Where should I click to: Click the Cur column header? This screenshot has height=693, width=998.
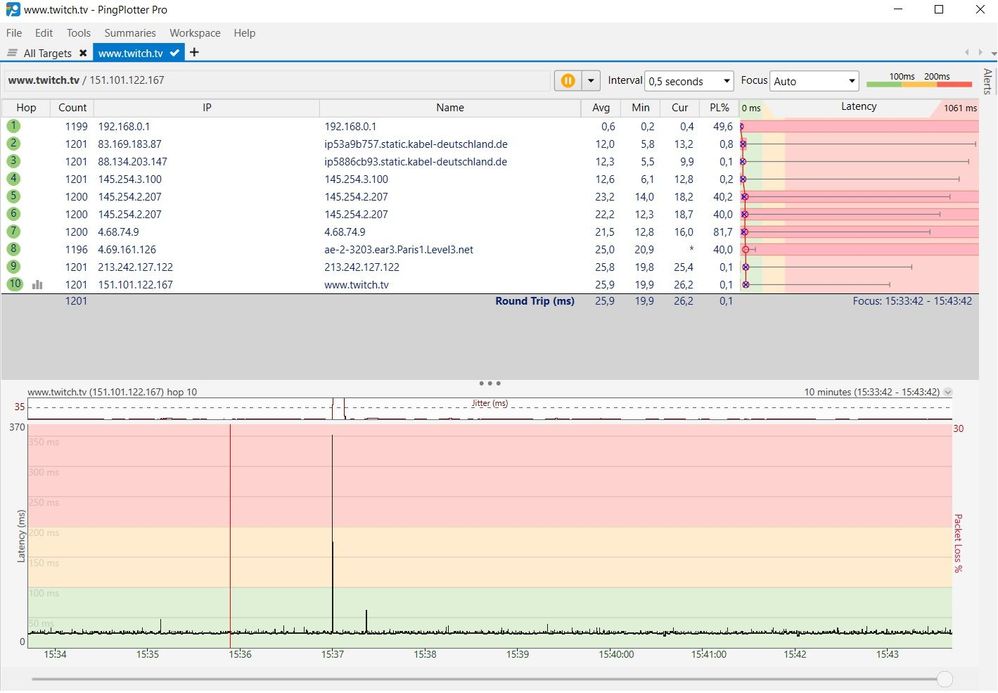point(680,108)
